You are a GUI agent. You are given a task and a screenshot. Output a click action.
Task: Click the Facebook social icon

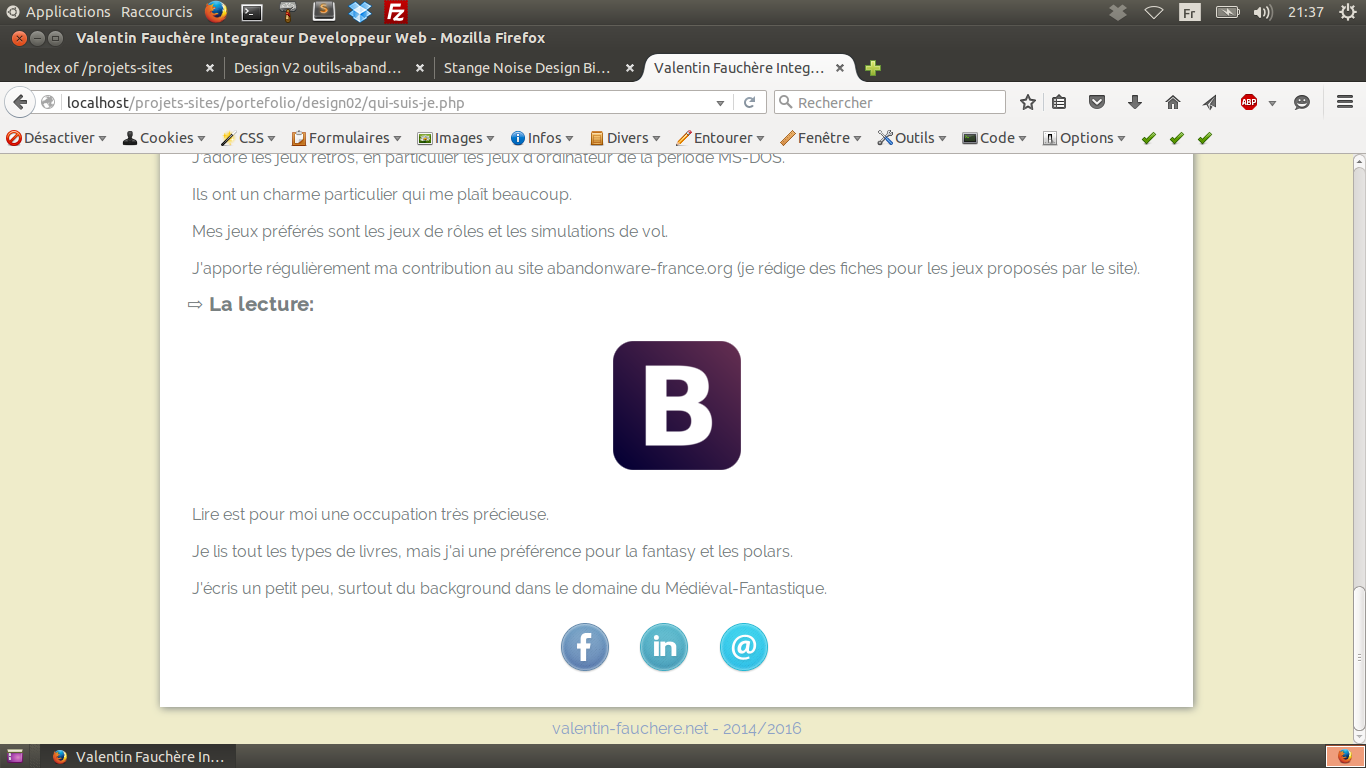585,647
